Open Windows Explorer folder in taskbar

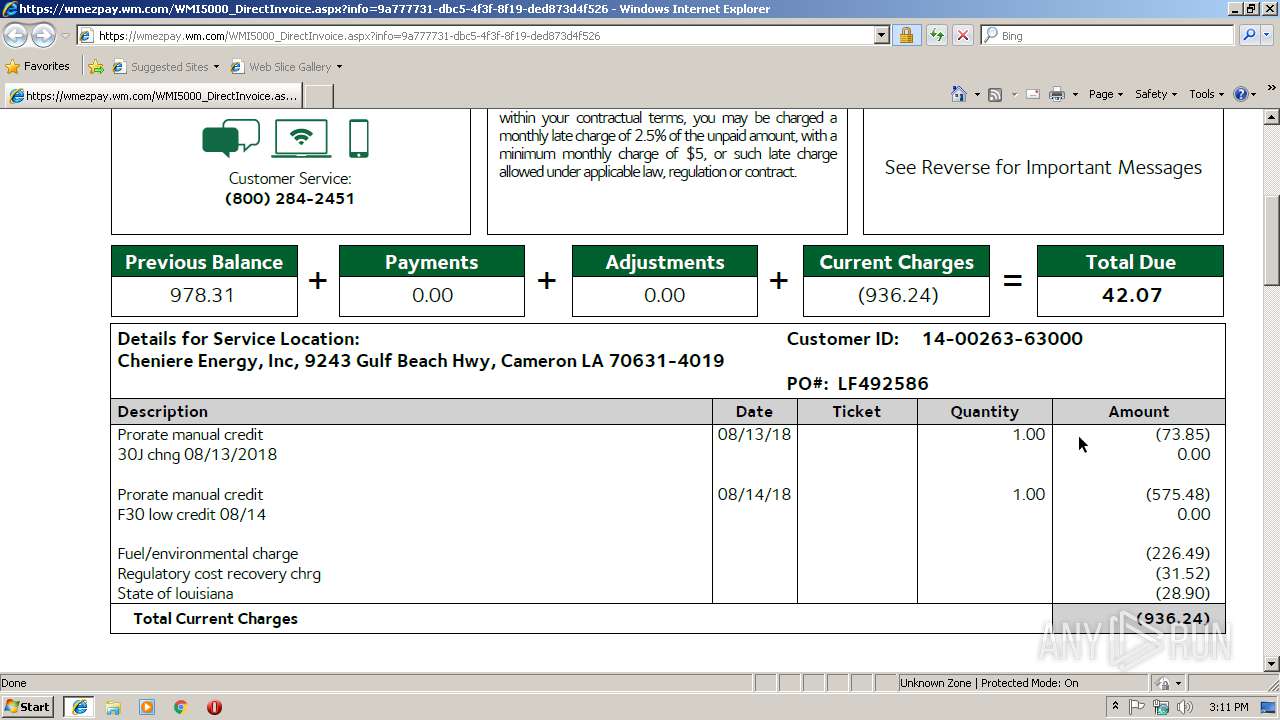pyautogui.click(x=113, y=707)
